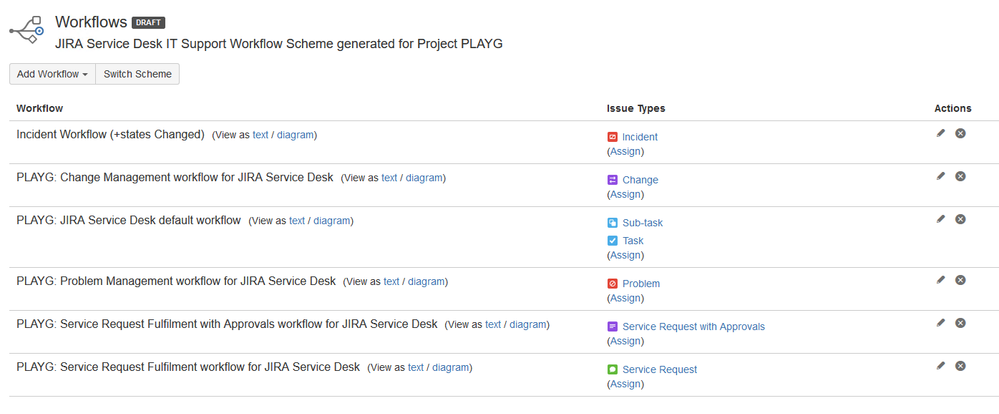The height and width of the screenshot is (414, 999).
Task: Open the Problem issue type link
Action: click(642, 283)
